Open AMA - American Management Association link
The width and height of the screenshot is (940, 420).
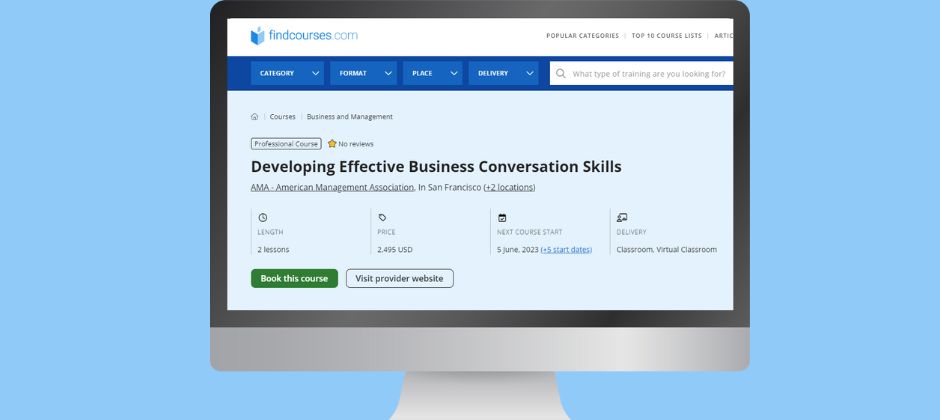pos(332,187)
